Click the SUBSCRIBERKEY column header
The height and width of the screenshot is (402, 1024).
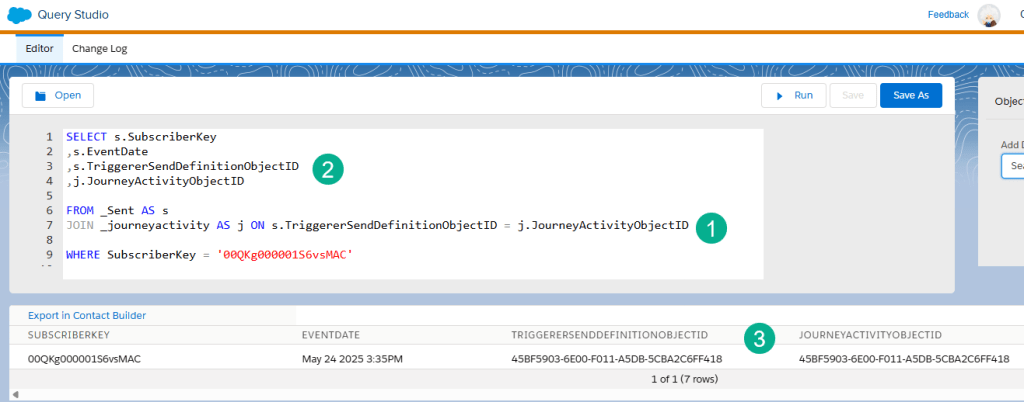(x=68, y=335)
